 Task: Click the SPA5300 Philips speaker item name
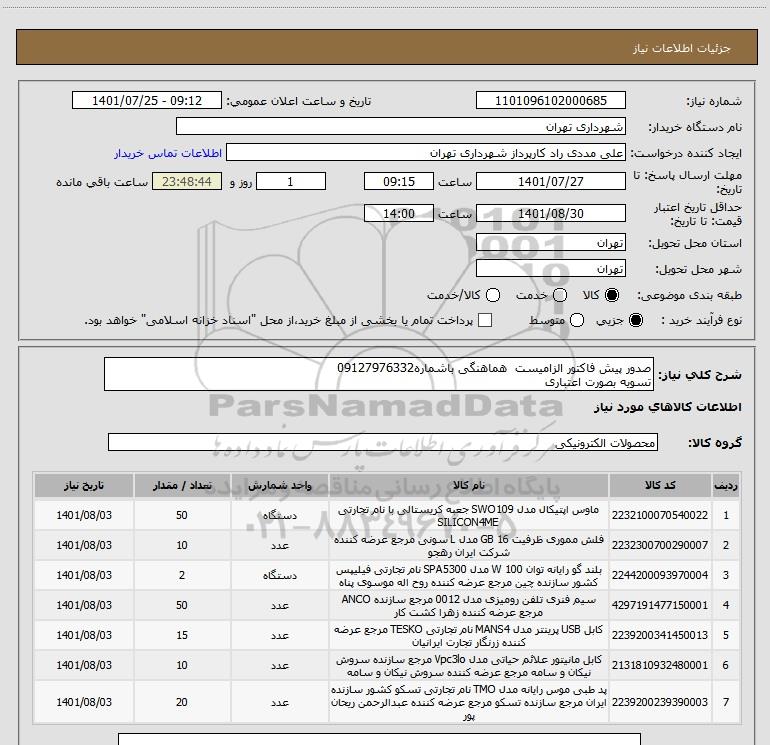(468, 576)
